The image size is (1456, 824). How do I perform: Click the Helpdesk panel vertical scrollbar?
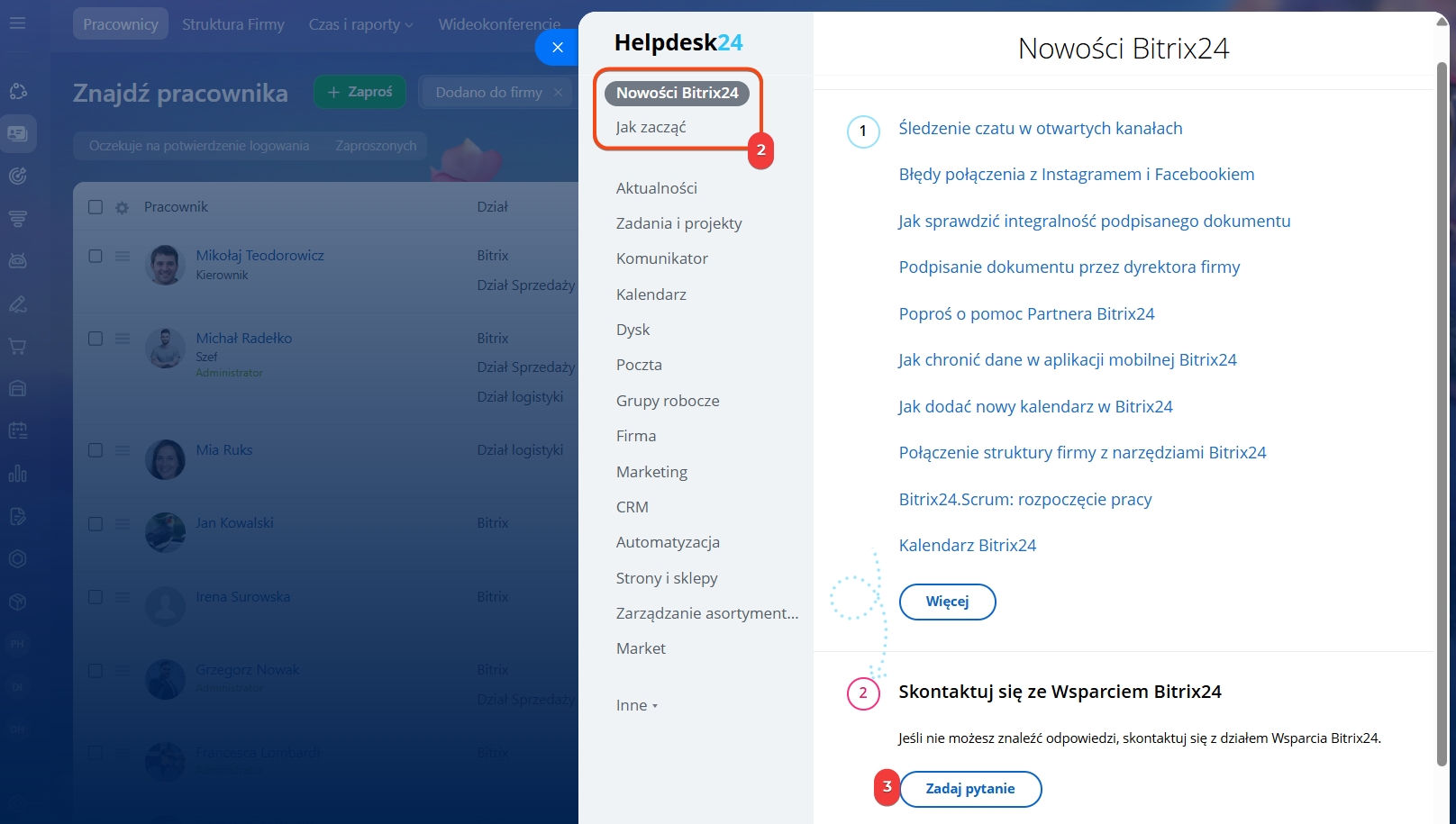click(1442, 412)
